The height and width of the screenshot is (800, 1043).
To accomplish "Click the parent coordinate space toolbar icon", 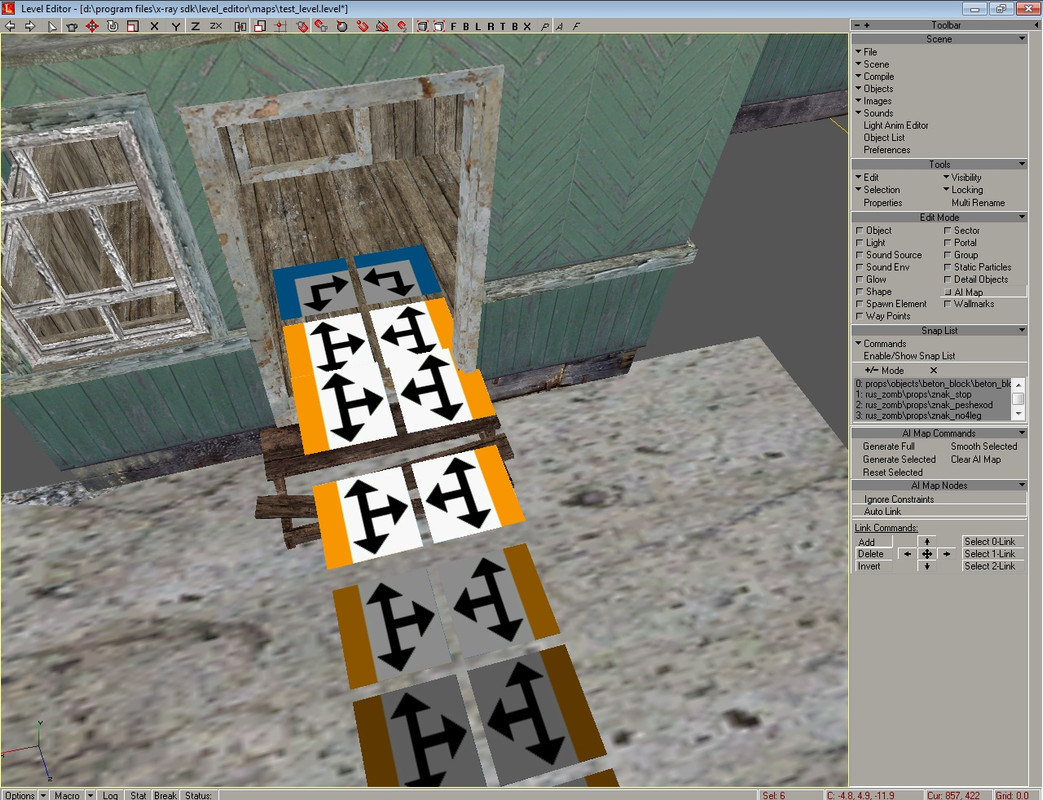I will 240,26.
